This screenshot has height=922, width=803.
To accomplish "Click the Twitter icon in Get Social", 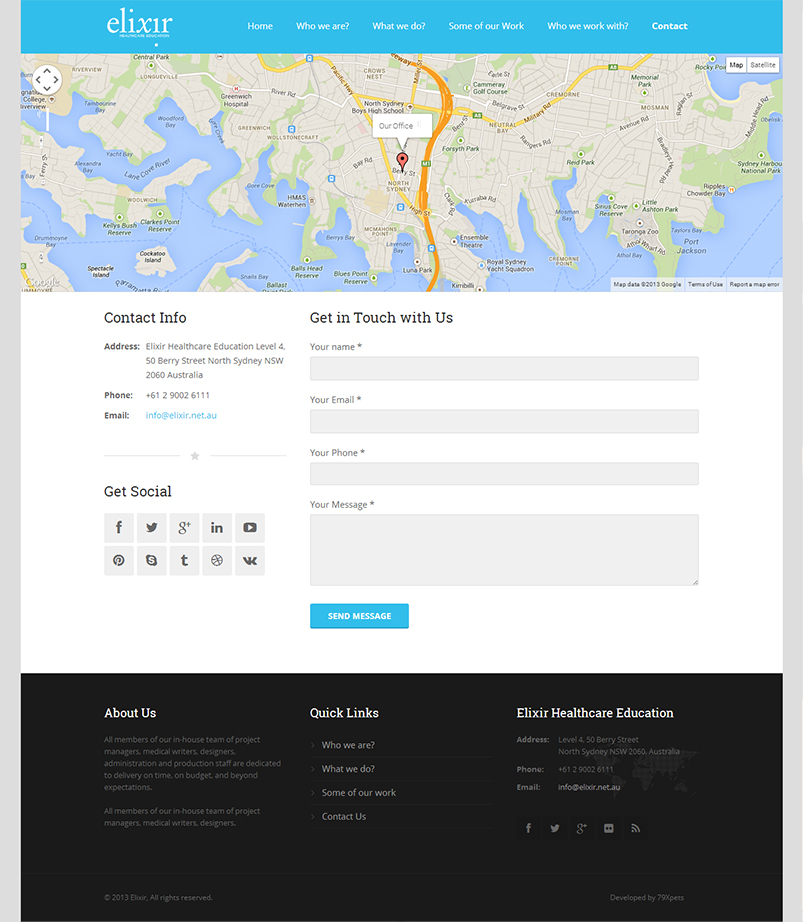I will click(x=151, y=527).
